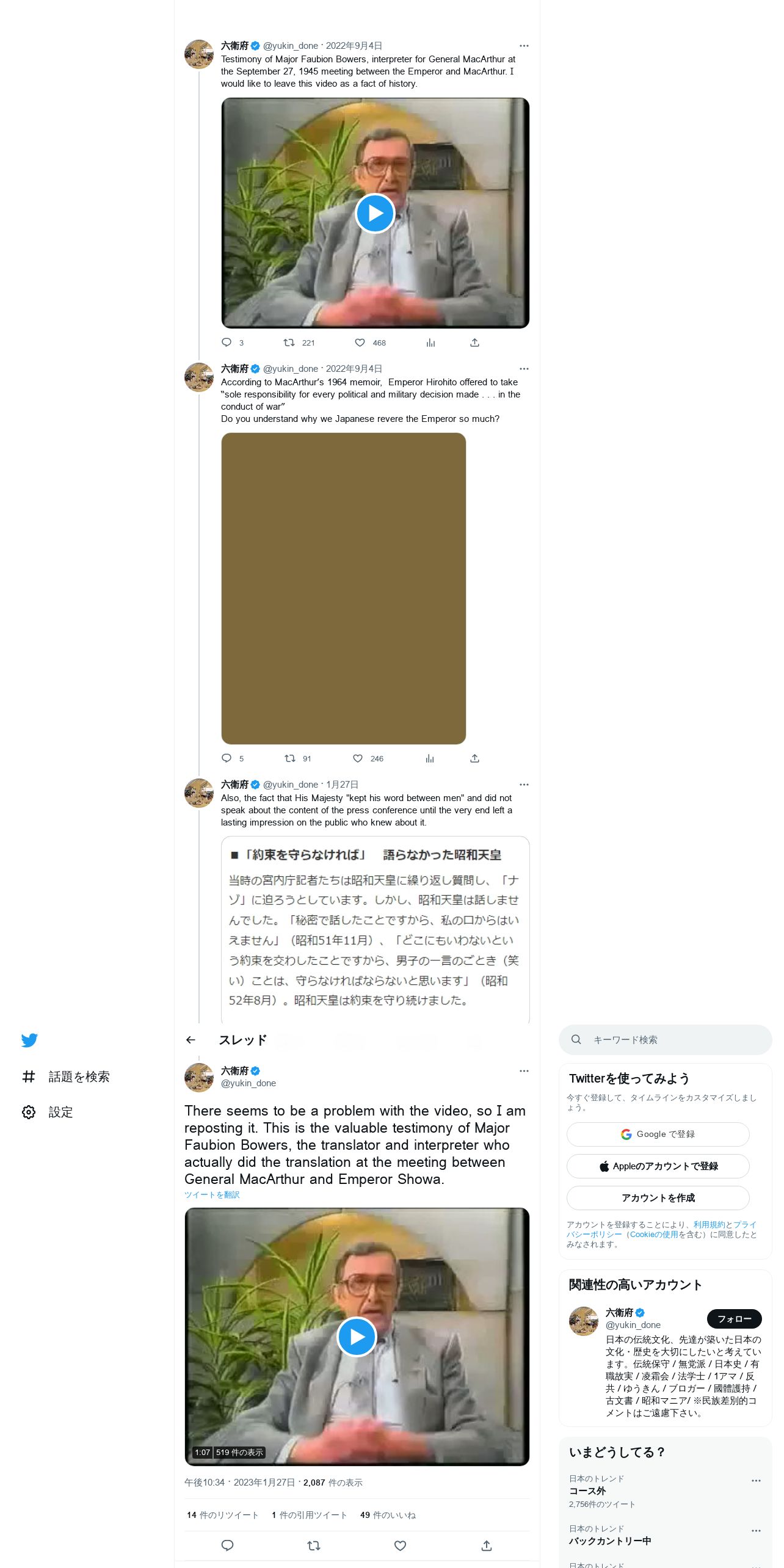Screen dimensions: 784x1568
Task: Go back with the スレッド arrow
Action: click(x=191, y=1040)
